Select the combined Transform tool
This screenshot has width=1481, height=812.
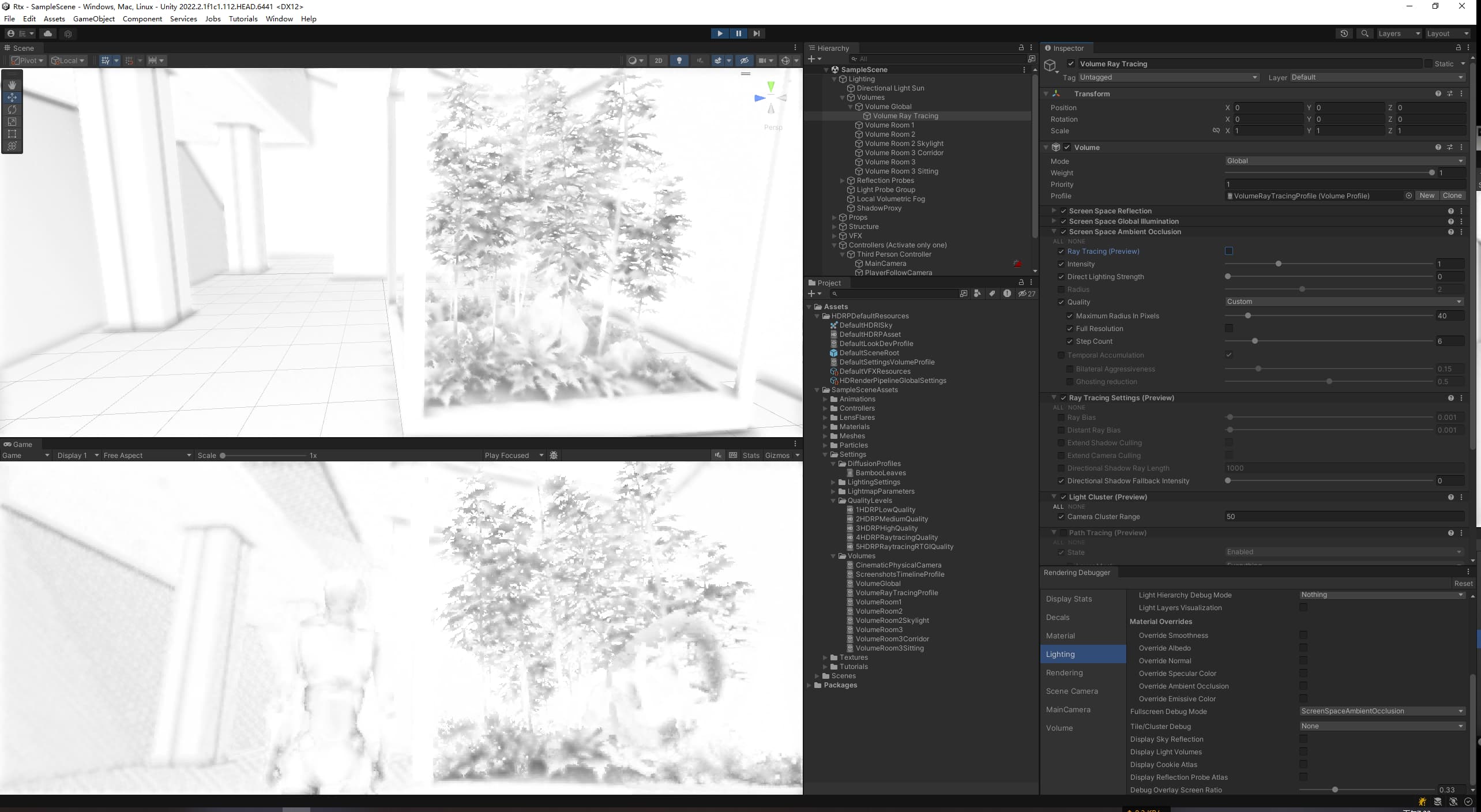point(12,145)
